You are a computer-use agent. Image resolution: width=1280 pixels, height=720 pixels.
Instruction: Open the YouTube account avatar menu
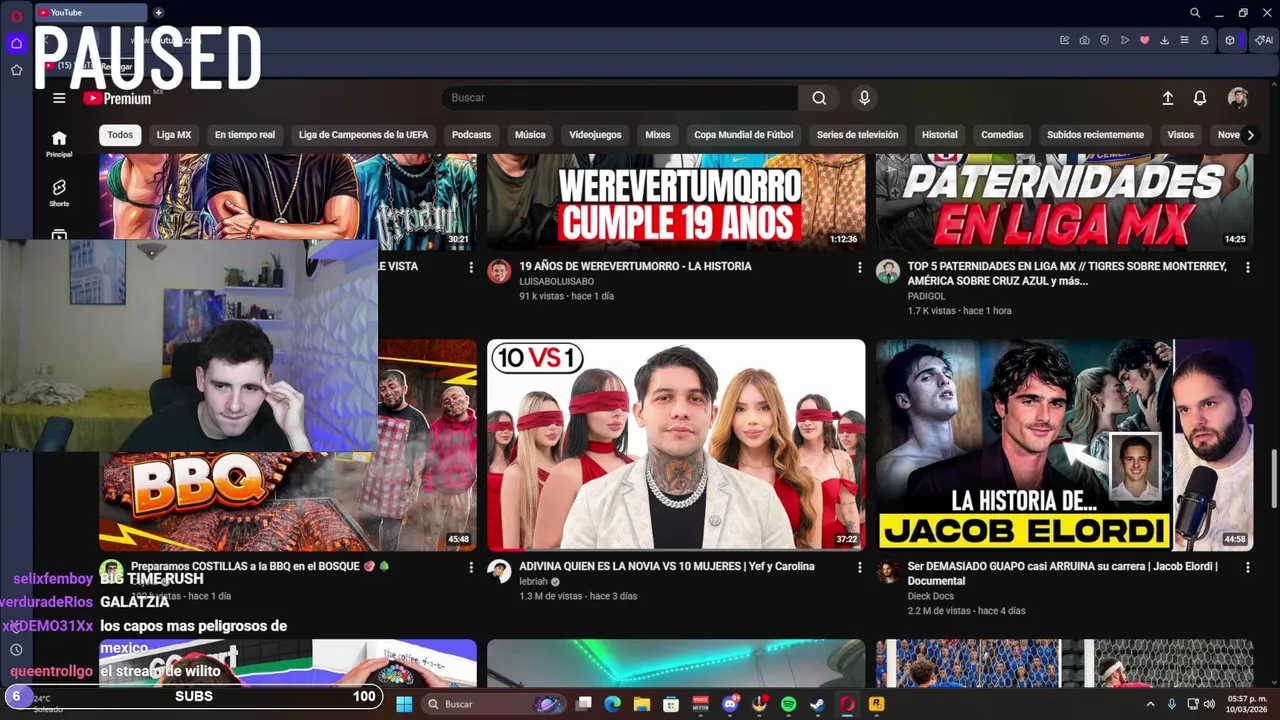coord(1238,98)
